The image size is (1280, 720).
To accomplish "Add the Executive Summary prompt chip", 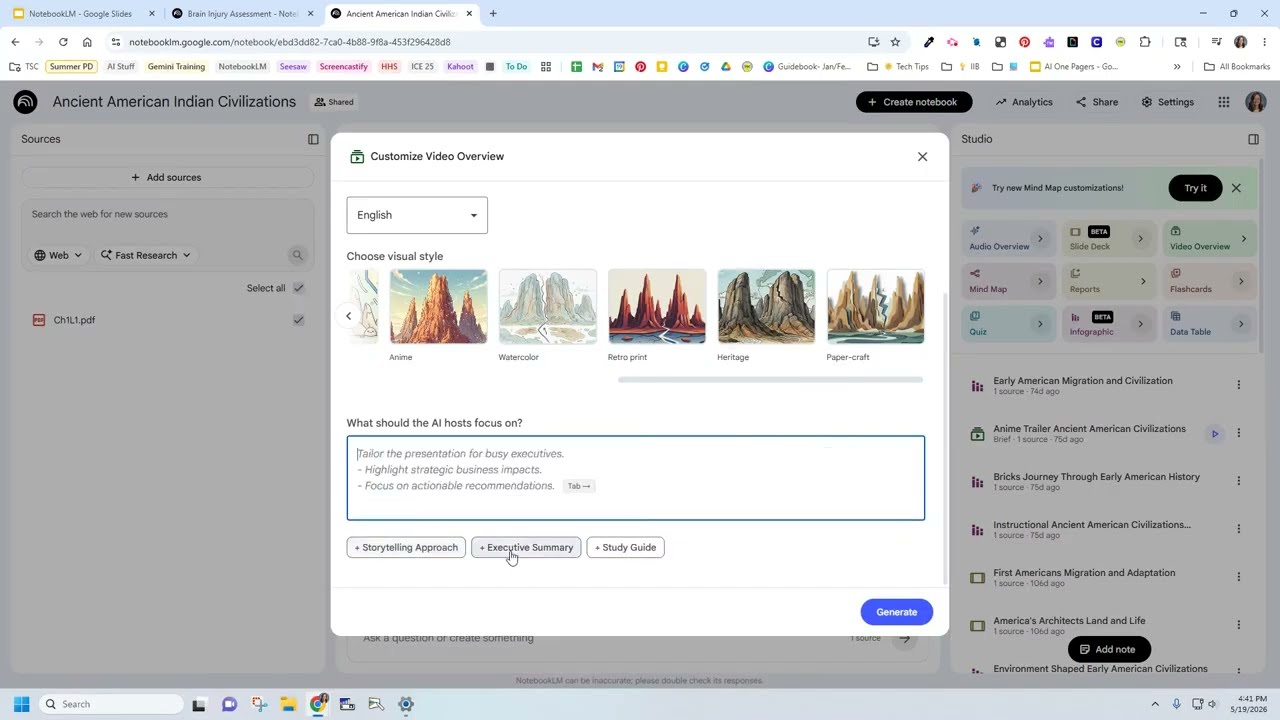I will [x=526, y=547].
